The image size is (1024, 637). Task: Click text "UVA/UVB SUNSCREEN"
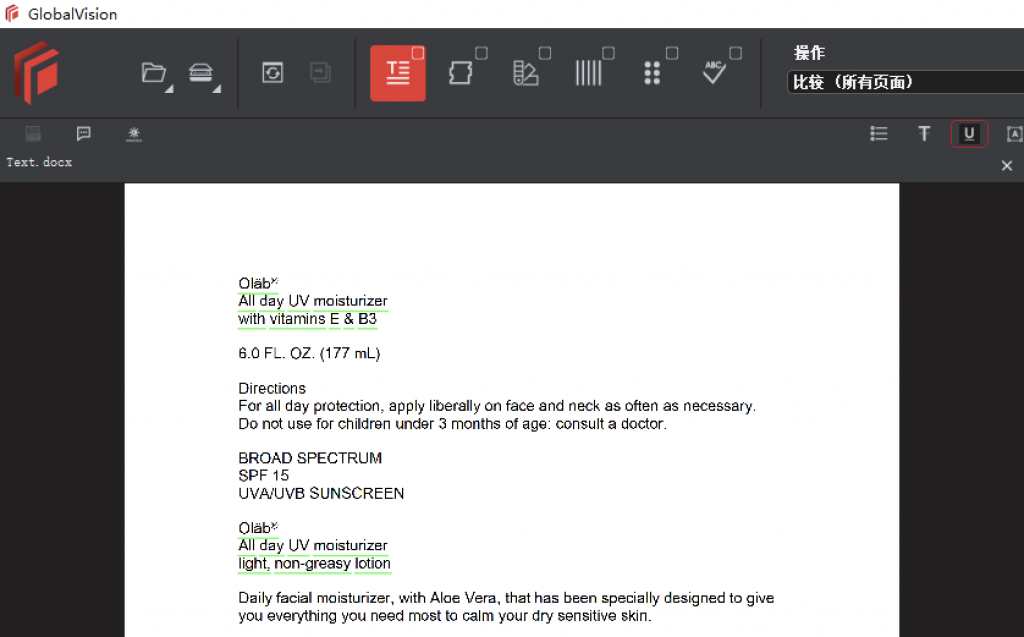coord(321,493)
